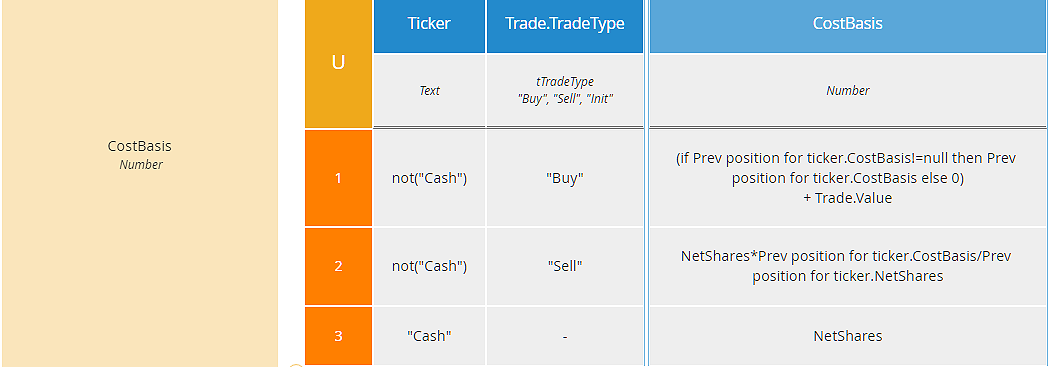Image resolution: width=1049 pixels, height=367 pixels.
Task: Select rule row number 3
Action: [x=338, y=336]
